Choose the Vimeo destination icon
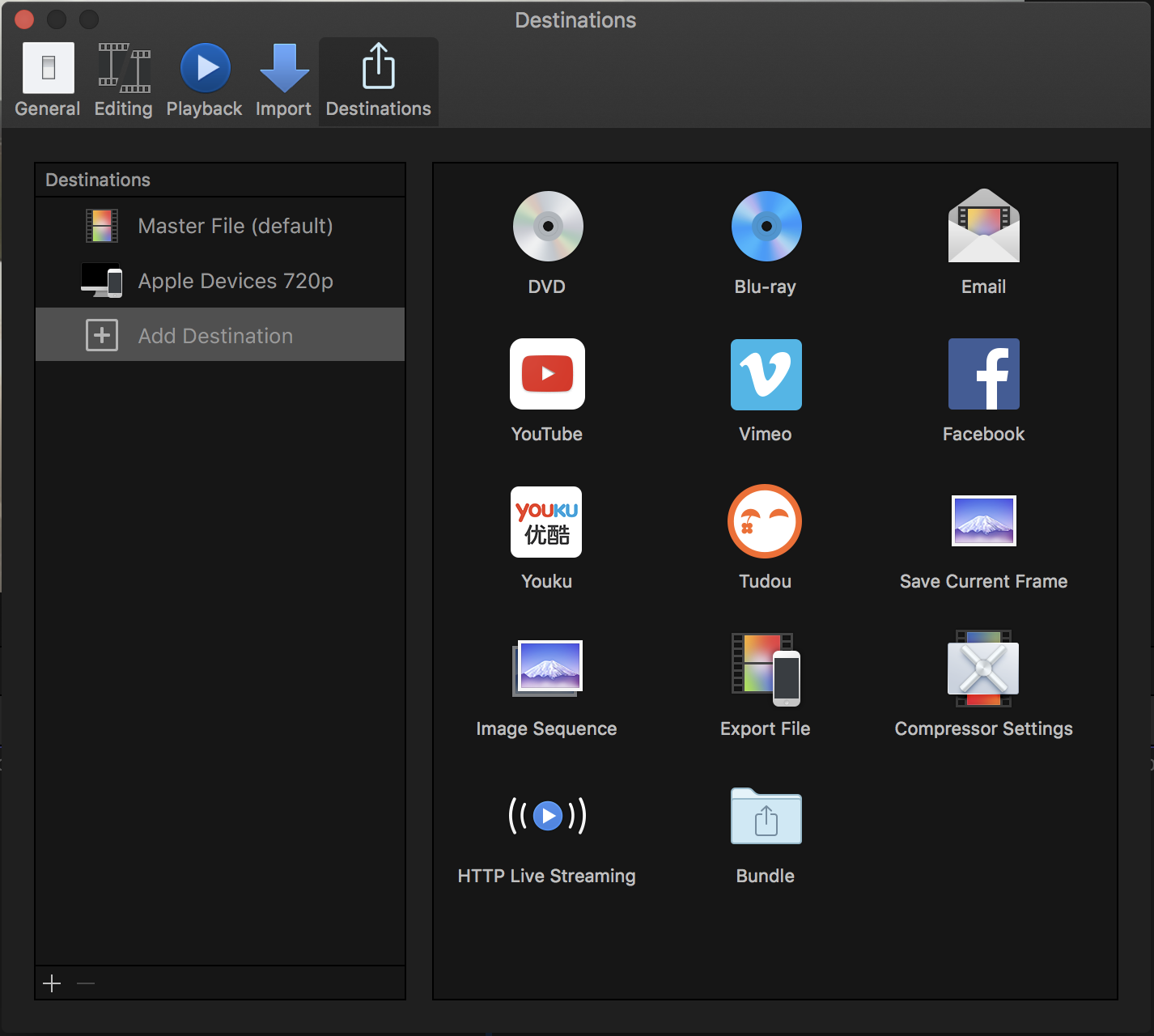 (x=766, y=375)
